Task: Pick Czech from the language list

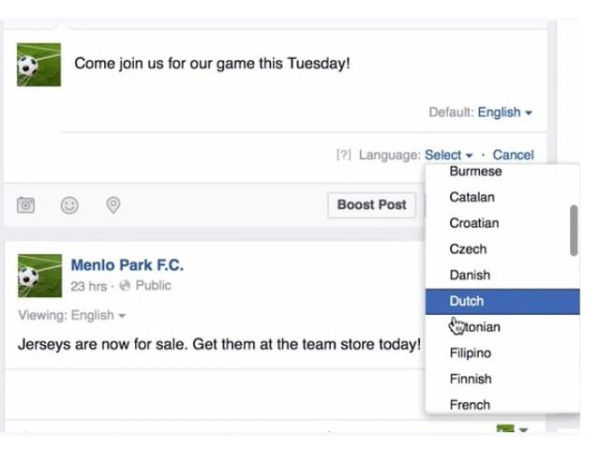Action: click(x=468, y=249)
